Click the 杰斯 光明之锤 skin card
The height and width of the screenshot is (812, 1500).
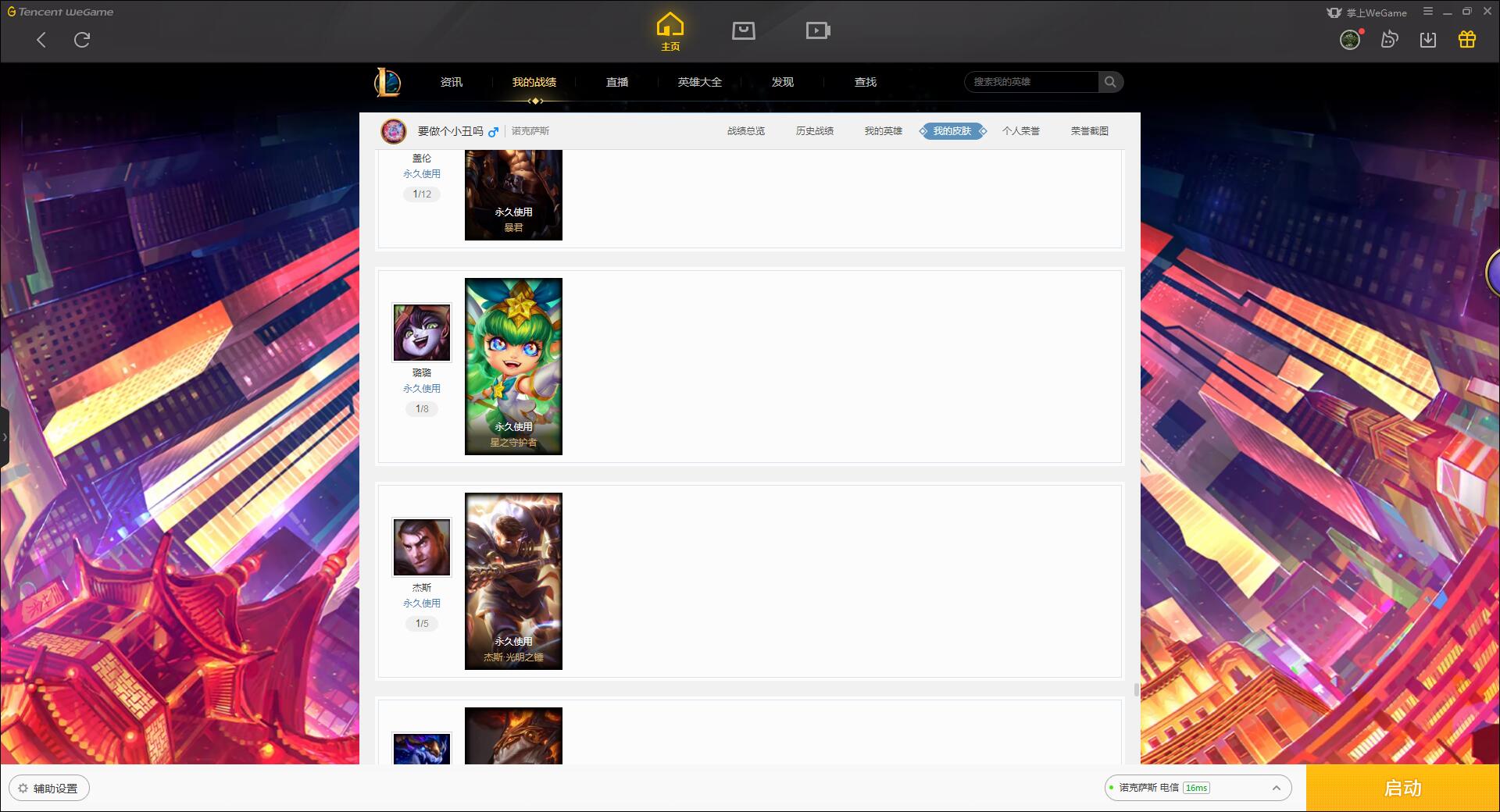[x=513, y=581]
